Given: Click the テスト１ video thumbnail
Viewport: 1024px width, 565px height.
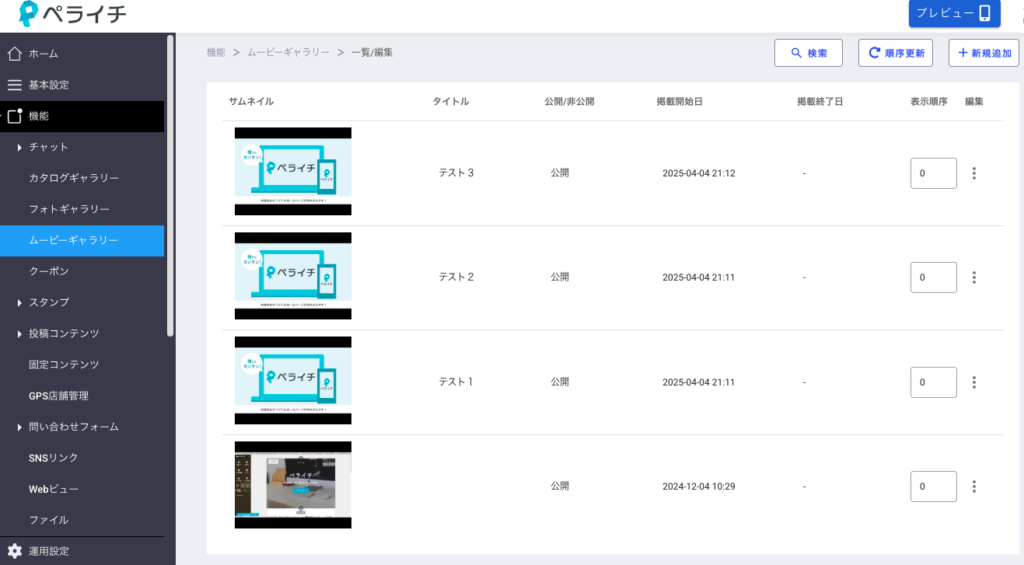Looking at the screenshot, I should click(293, 381).
